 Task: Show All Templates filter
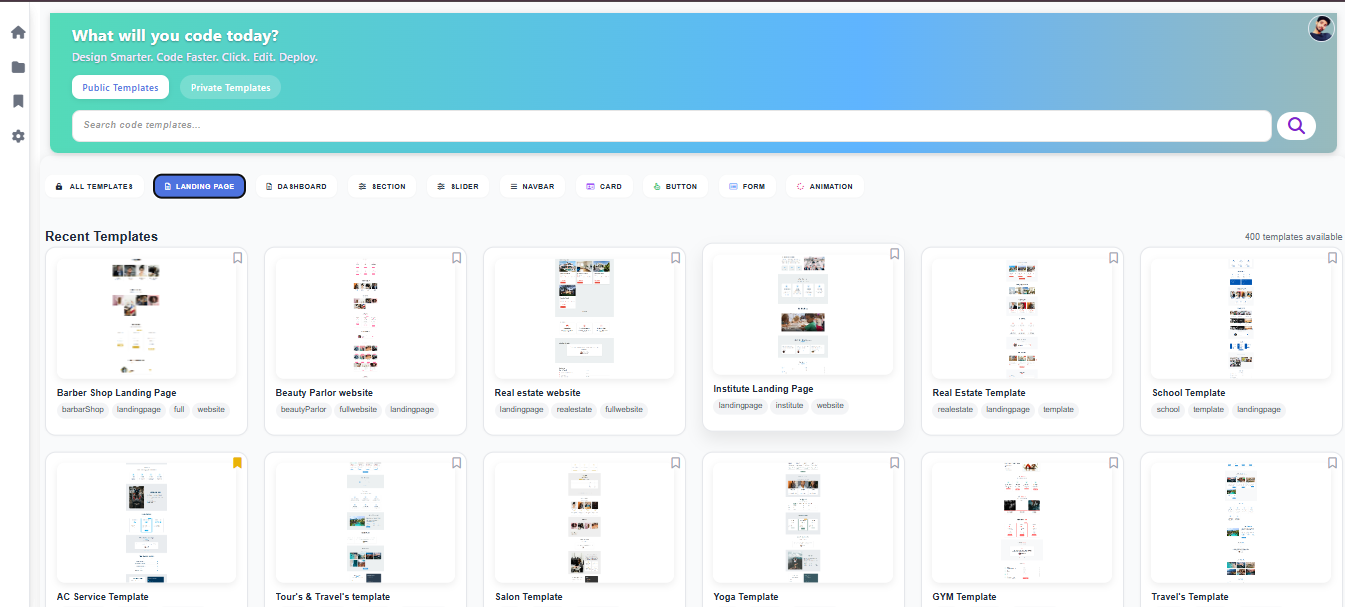point(94,187)
